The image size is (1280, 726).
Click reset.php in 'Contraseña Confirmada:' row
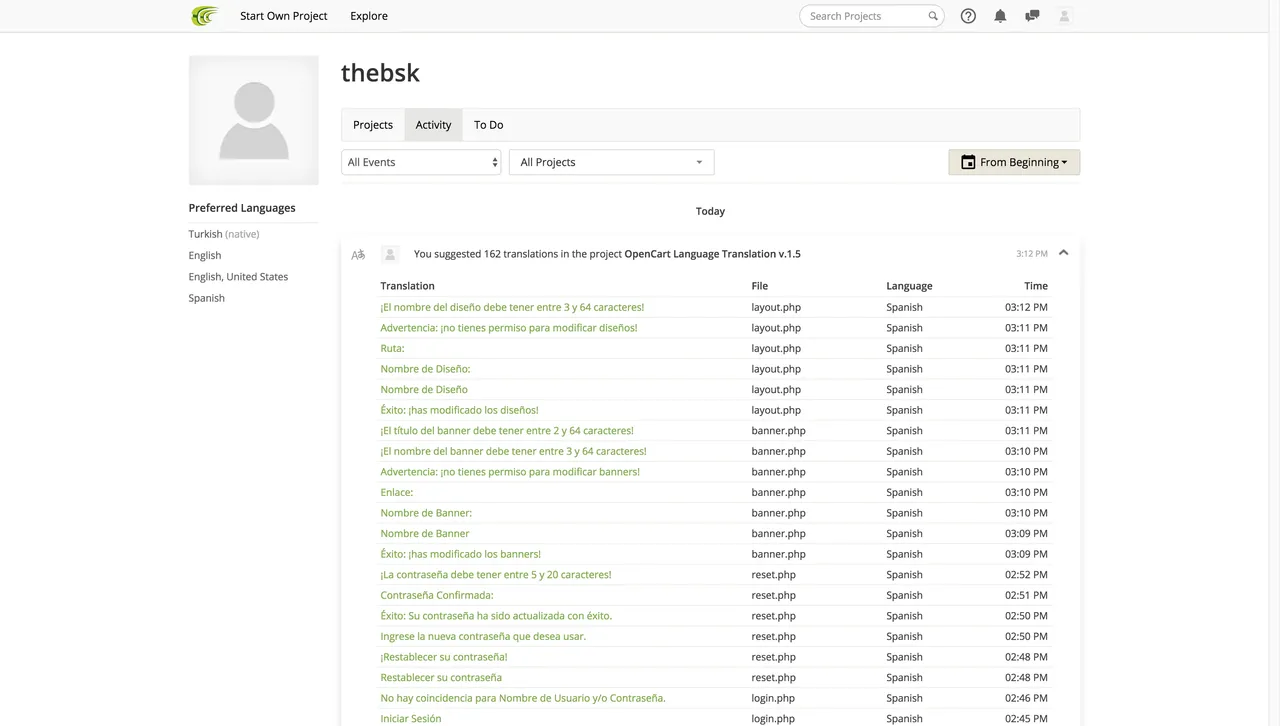[773, 595]
